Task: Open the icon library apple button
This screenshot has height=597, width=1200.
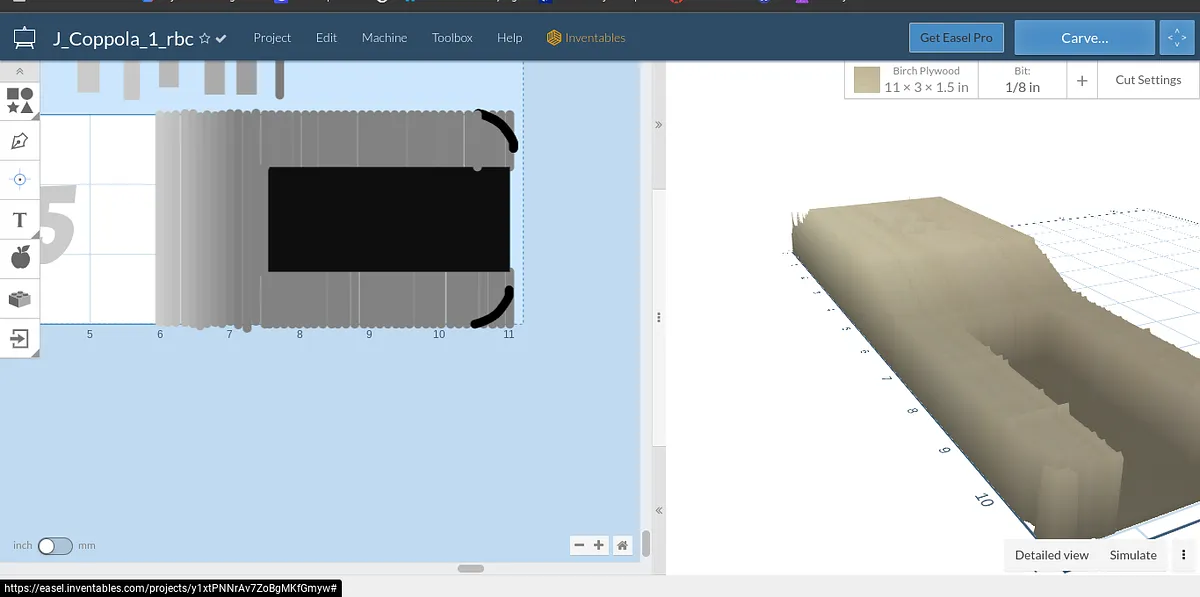Action: pos(19,259)
